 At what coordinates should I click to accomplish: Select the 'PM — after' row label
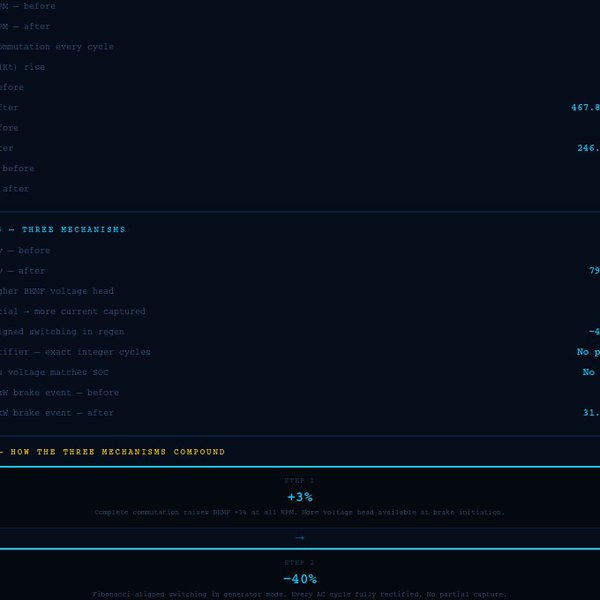25,26
